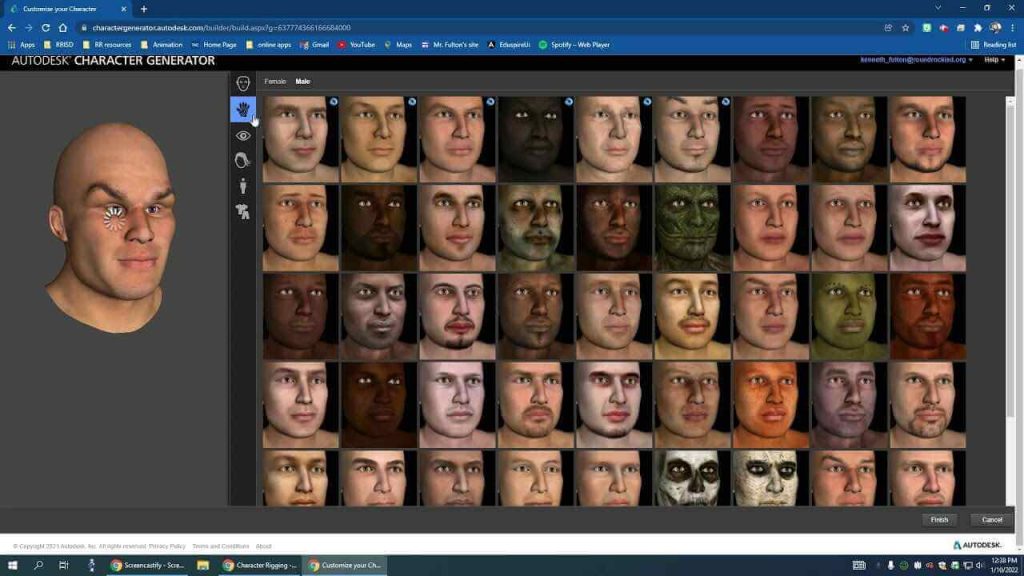This screenshot has width=1024, height=576.
Task: Open the Privacy Policy link
Action: pyautogui.click(x=166, y=546)
